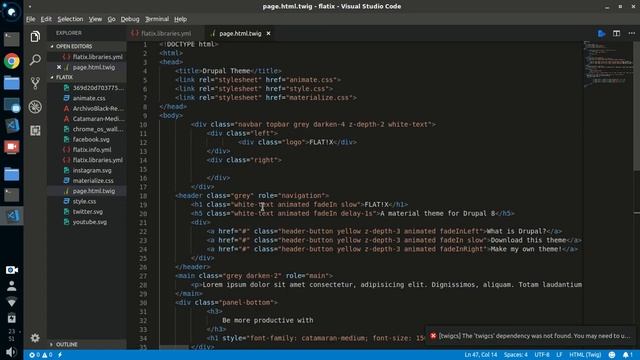Viewport: 640px width, 360px height.
Task: Open the Manage gear menu
Action: 35,338
